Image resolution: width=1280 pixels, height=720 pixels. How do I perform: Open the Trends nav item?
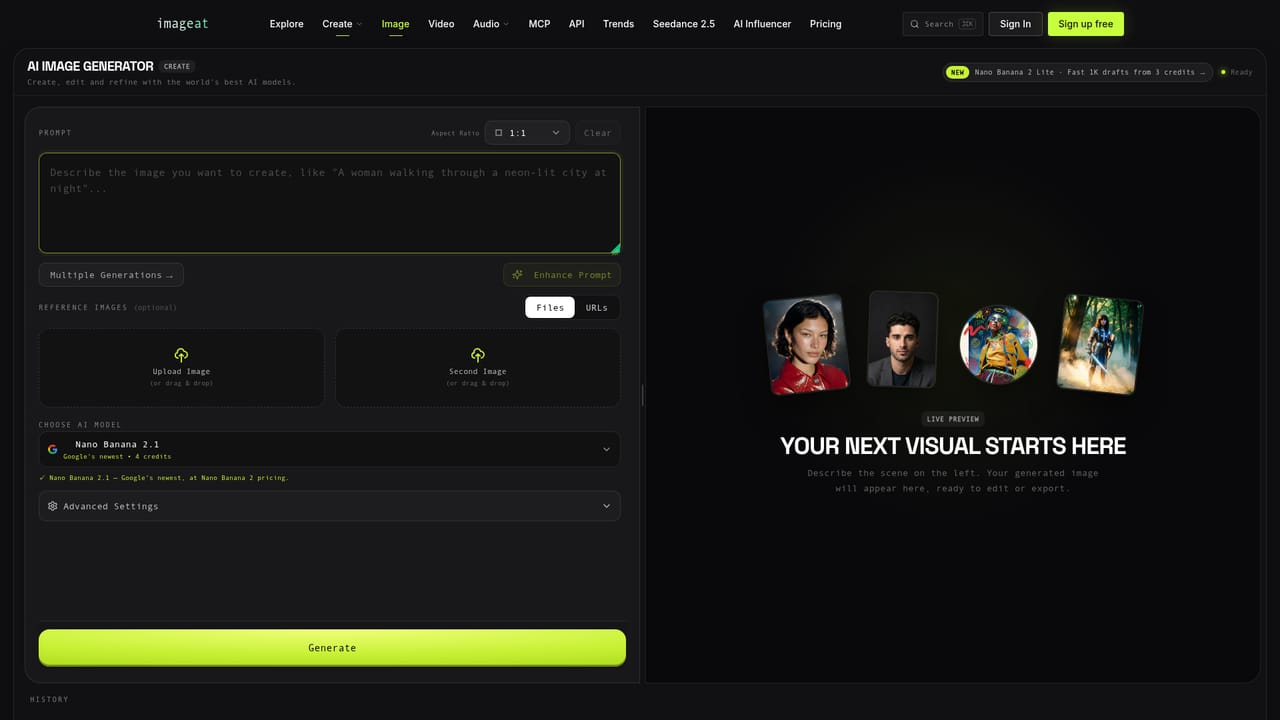click(x=618, y=24)
